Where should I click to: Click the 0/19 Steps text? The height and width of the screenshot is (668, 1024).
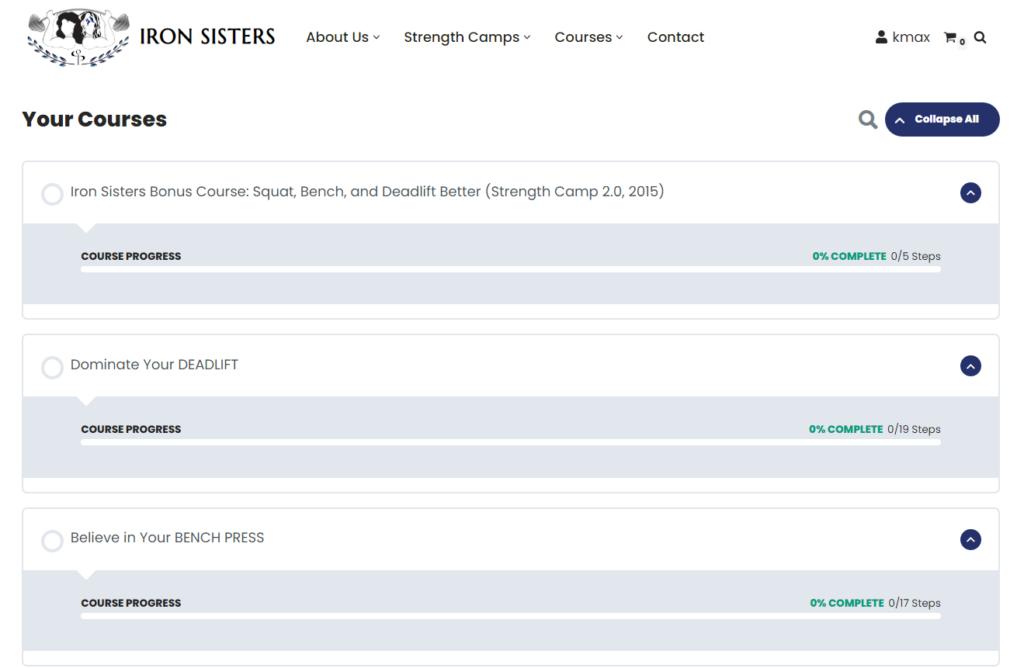pos(914,429)
